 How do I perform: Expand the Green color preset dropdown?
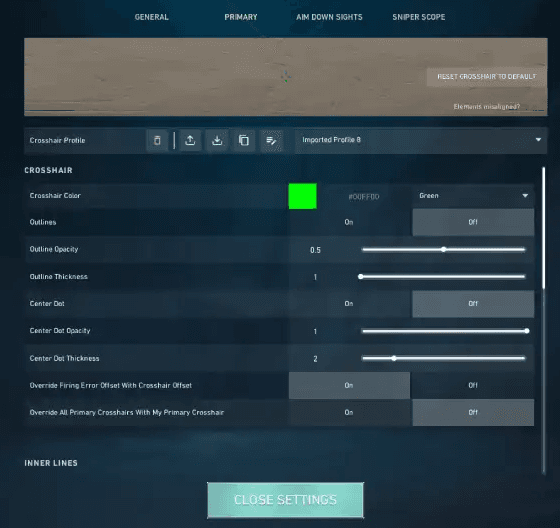473,196
